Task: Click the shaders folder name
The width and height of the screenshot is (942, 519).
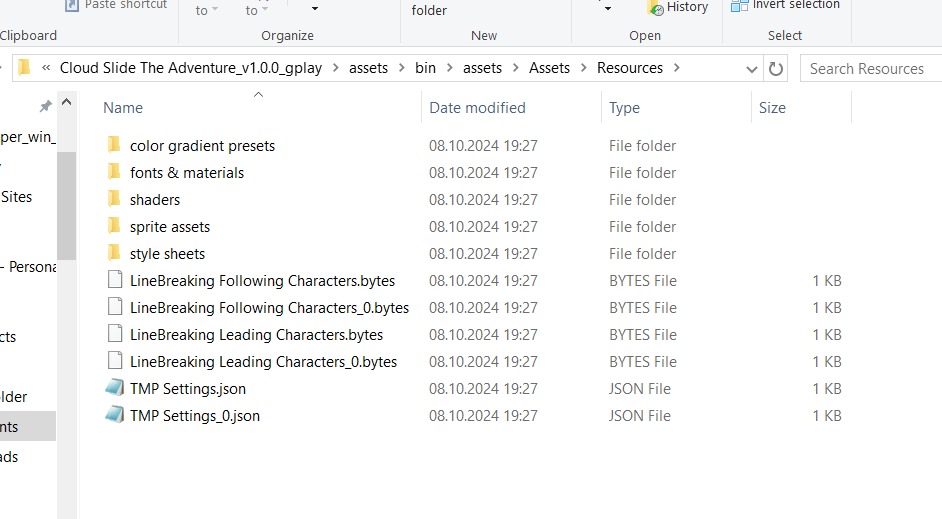Action: pos(154,199)
